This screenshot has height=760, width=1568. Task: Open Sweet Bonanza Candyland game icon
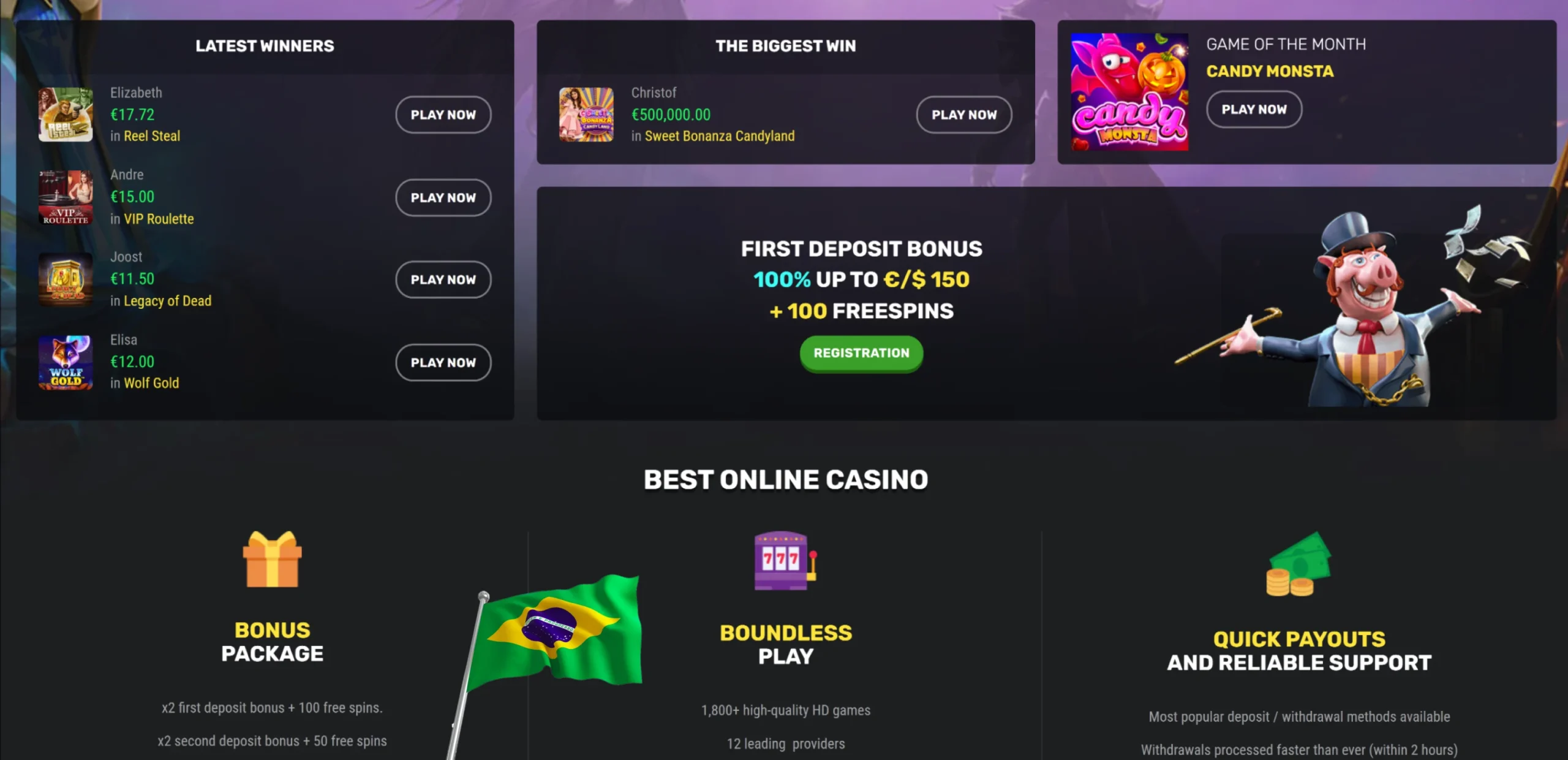coord(586,115)
